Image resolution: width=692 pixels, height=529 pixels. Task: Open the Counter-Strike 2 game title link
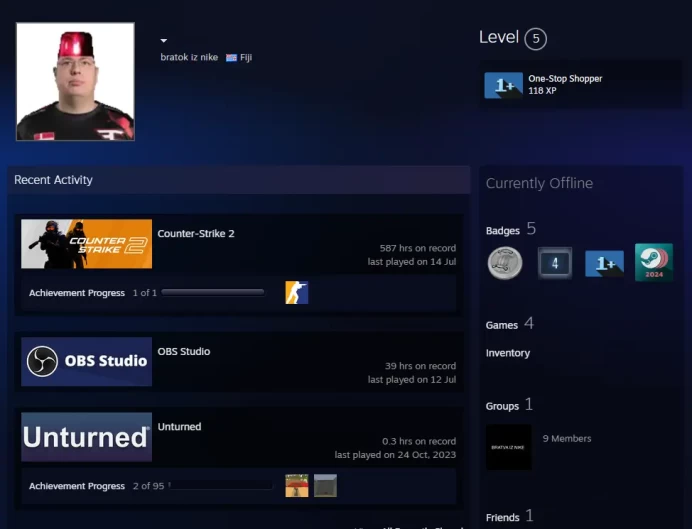(x=196, y=233)
